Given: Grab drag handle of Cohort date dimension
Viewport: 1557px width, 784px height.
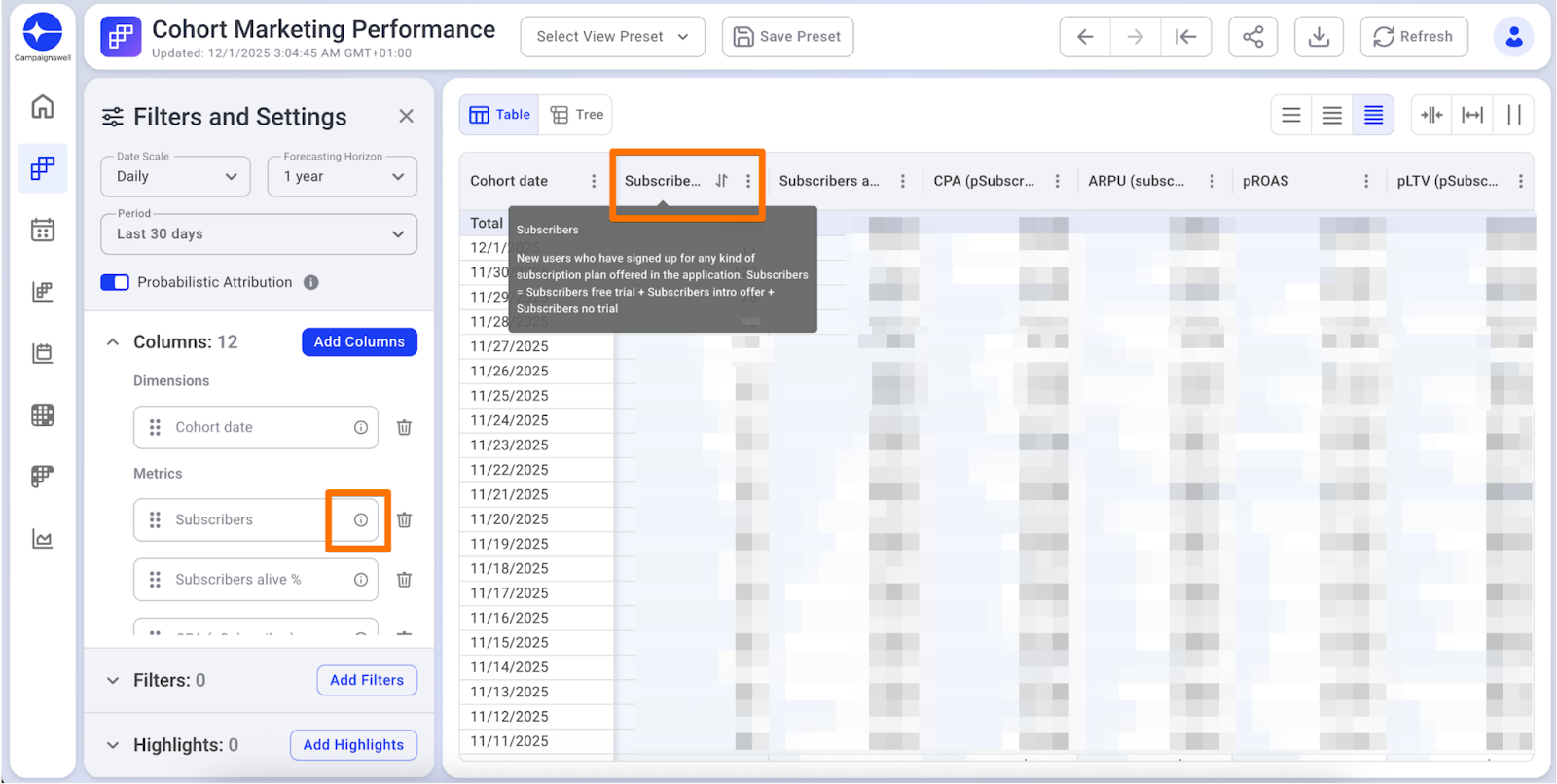Looking at the screenshot, I should (x=155, y=428).
